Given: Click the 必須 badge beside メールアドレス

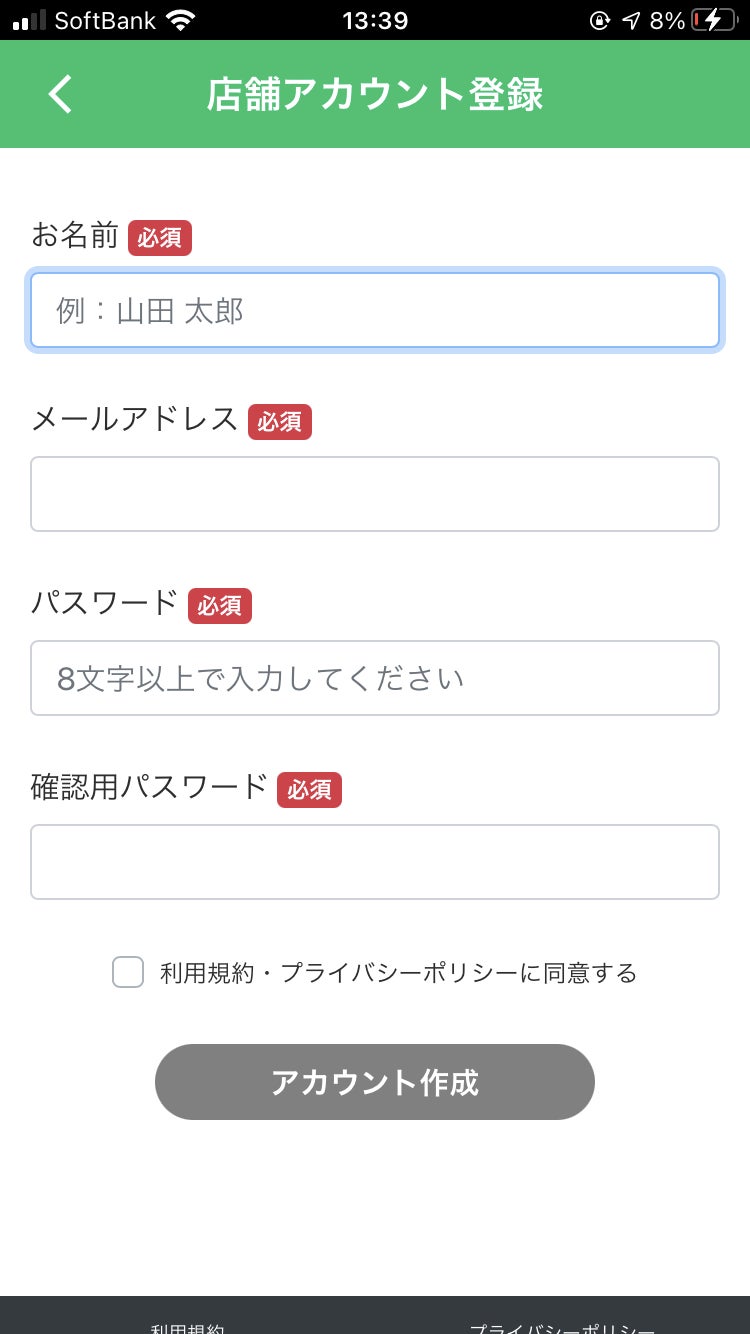Looking at the screenshot, I should [280, 422].
